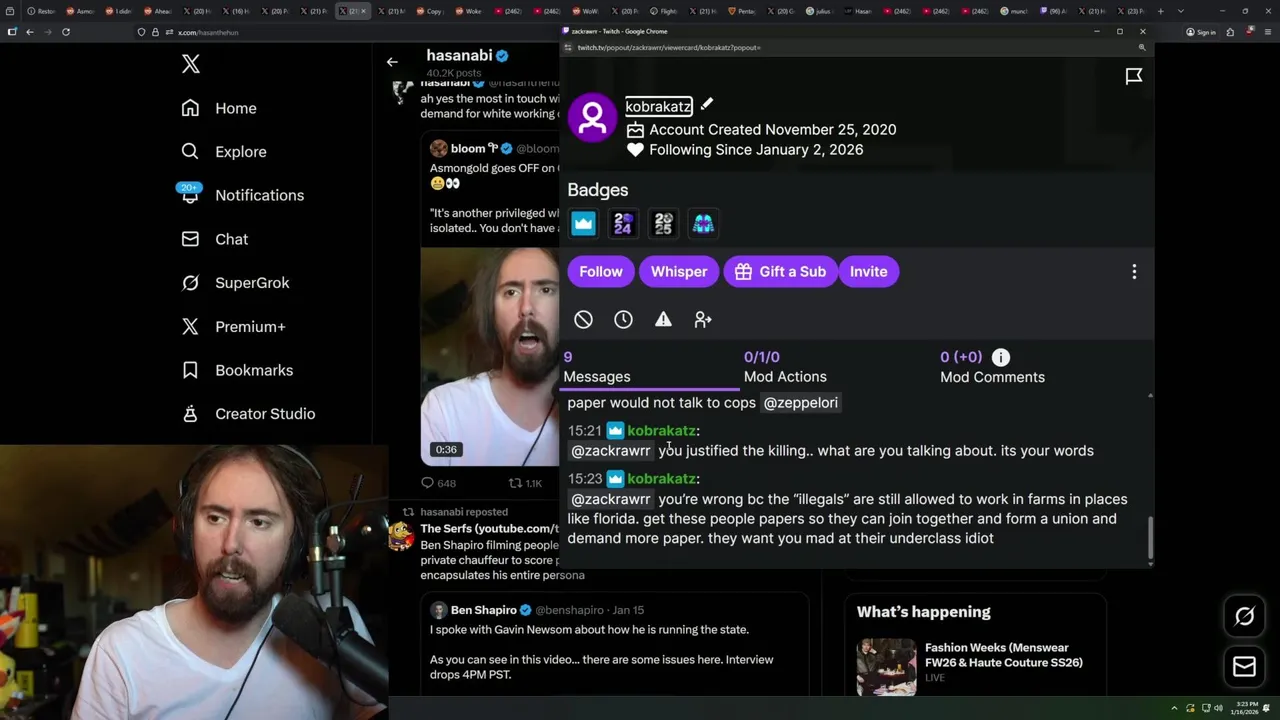Click the Gift a Sub button
The height and width of the screenshot is (720, 1280).
point(779,272)
